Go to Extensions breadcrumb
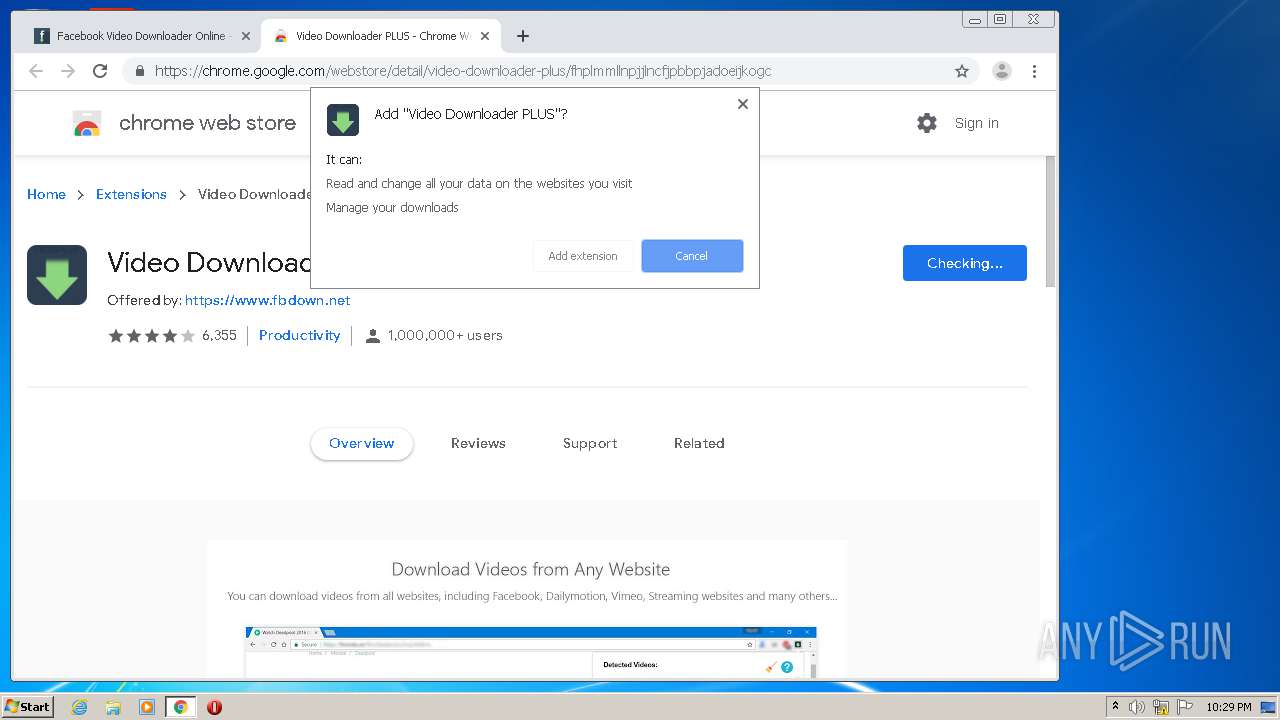The width and height of the screenshot is (1280, 720). [x=131, y=194]
